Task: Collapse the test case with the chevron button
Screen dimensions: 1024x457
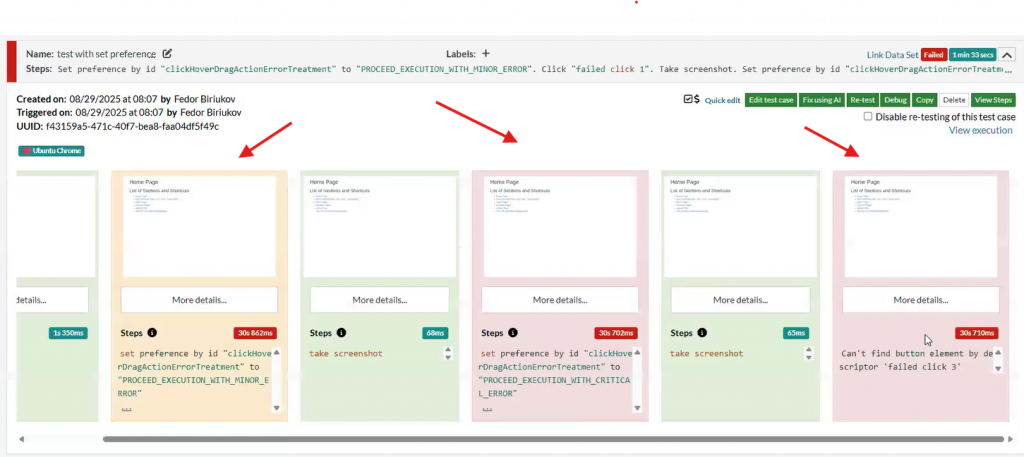Action: pos(1007,55)
